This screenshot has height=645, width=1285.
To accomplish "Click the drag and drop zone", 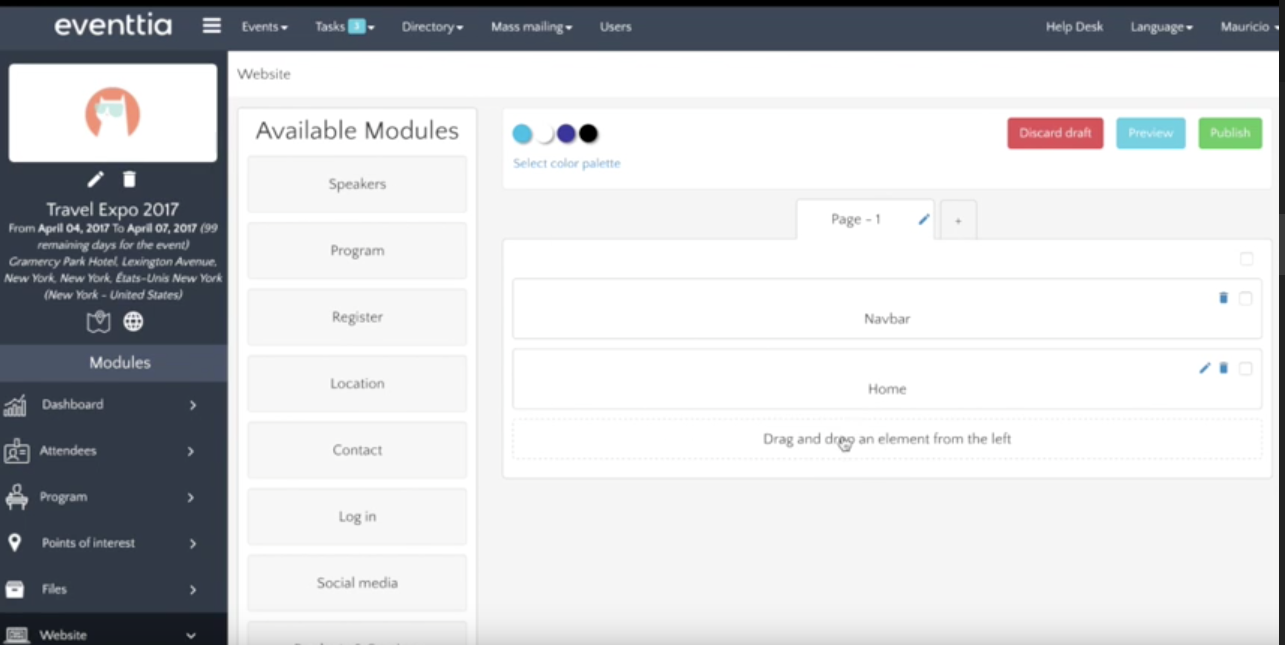I will (887, 439).
